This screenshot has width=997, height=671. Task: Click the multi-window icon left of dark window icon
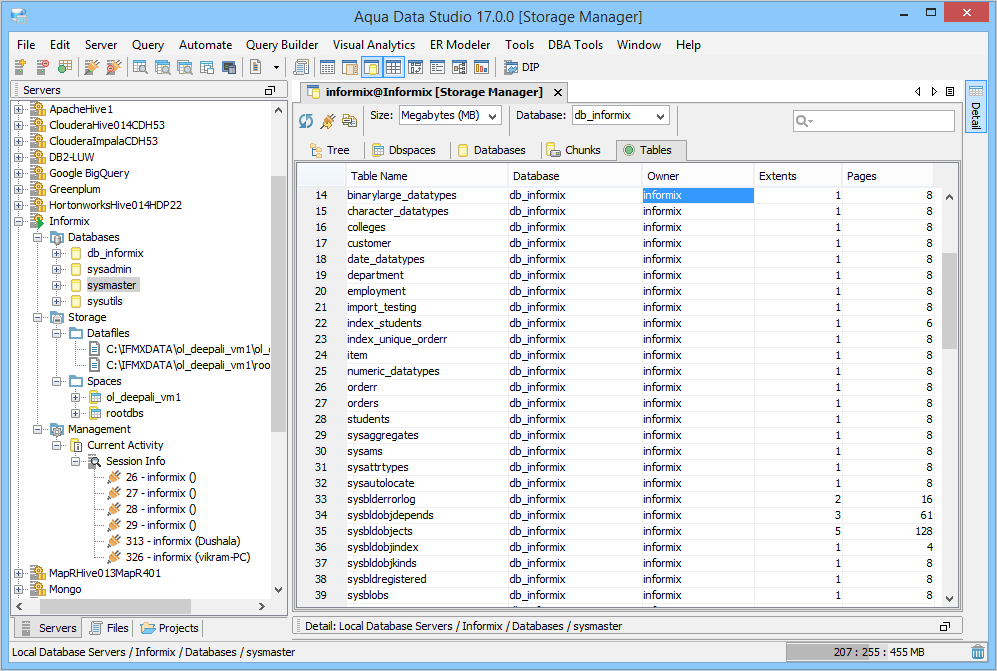click(x=207, y=67)
